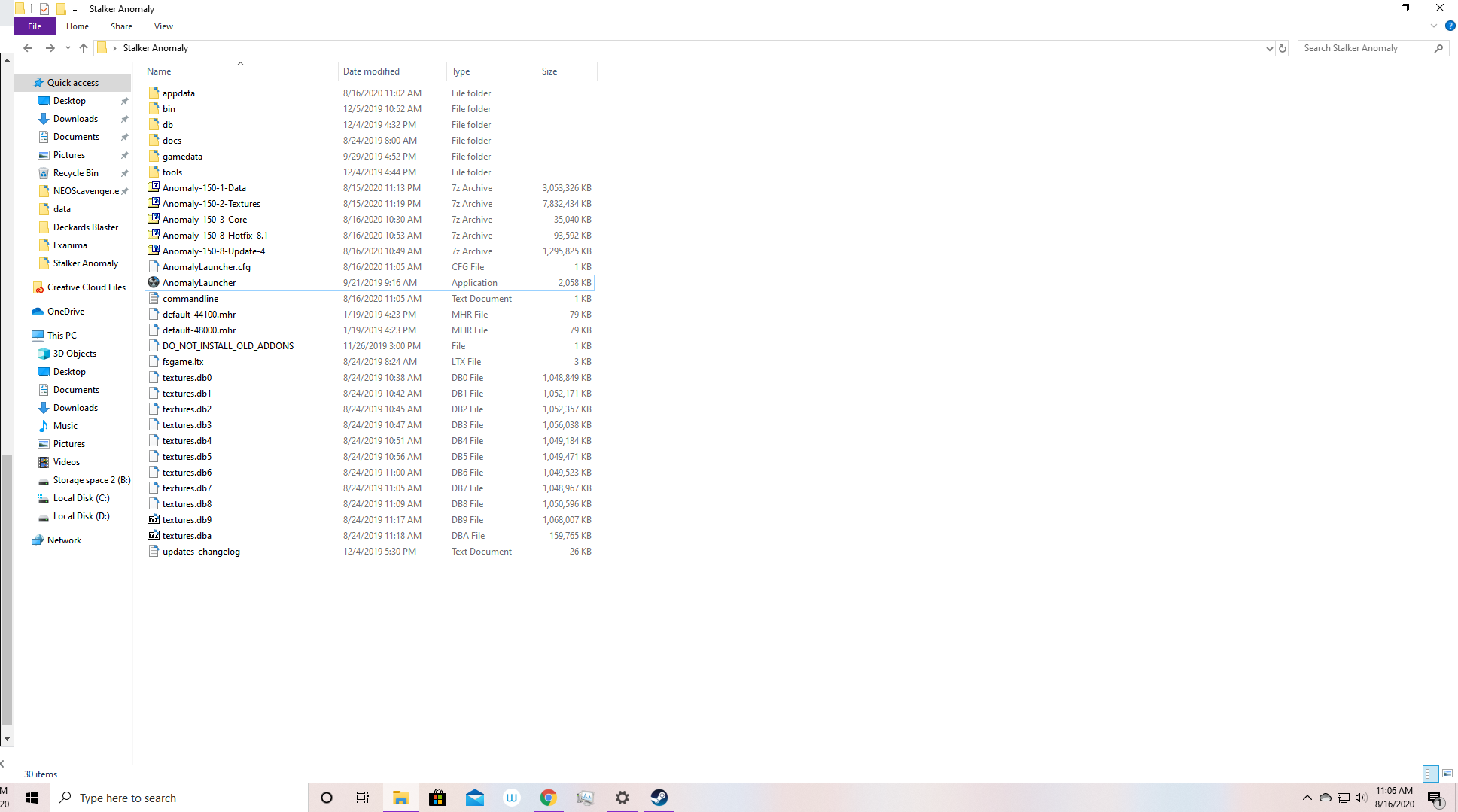Open Network in navigation pane
The width and height of the screenshot is (1458, 812).
pos(64,540)
